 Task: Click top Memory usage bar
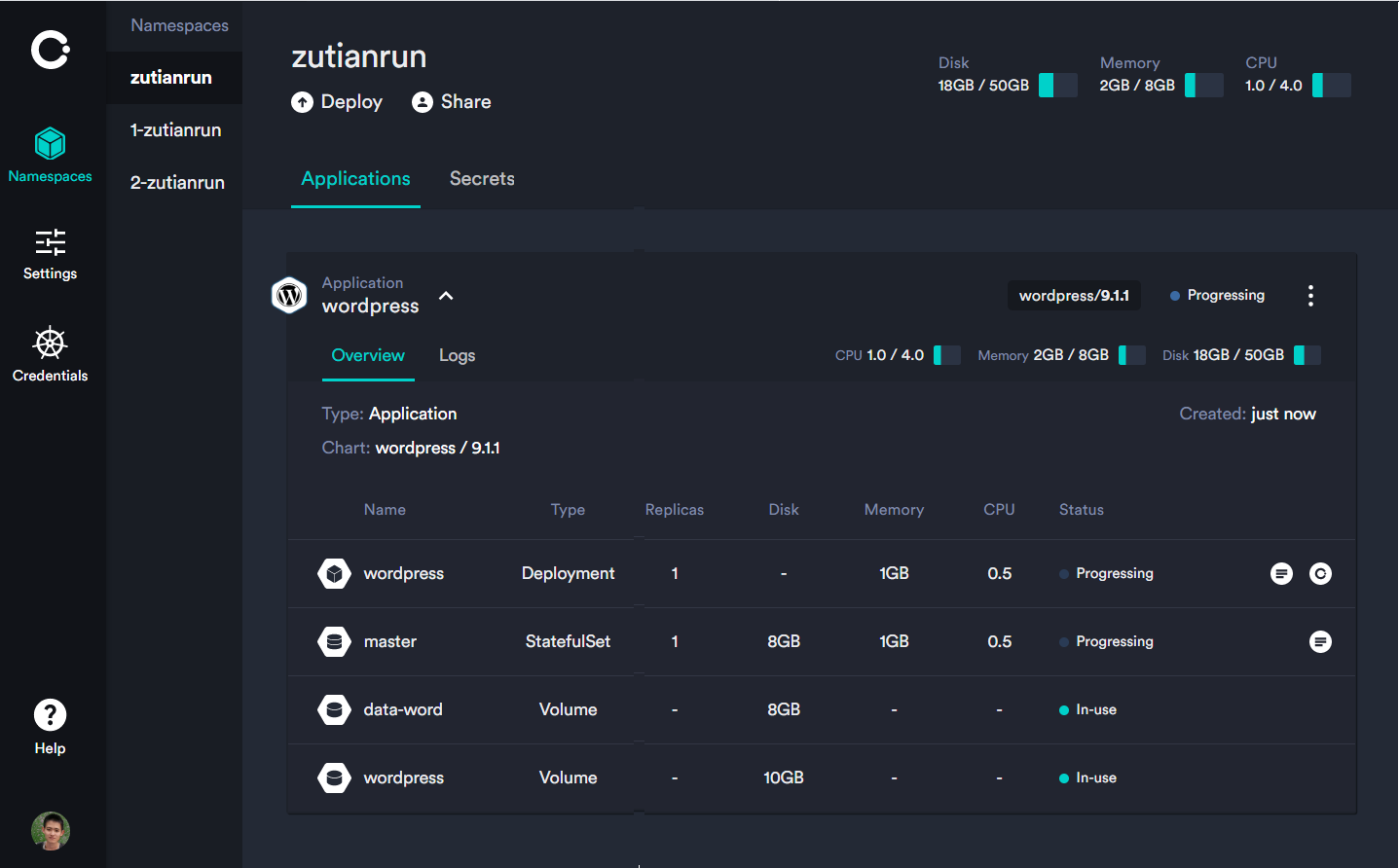[1204, 86]
